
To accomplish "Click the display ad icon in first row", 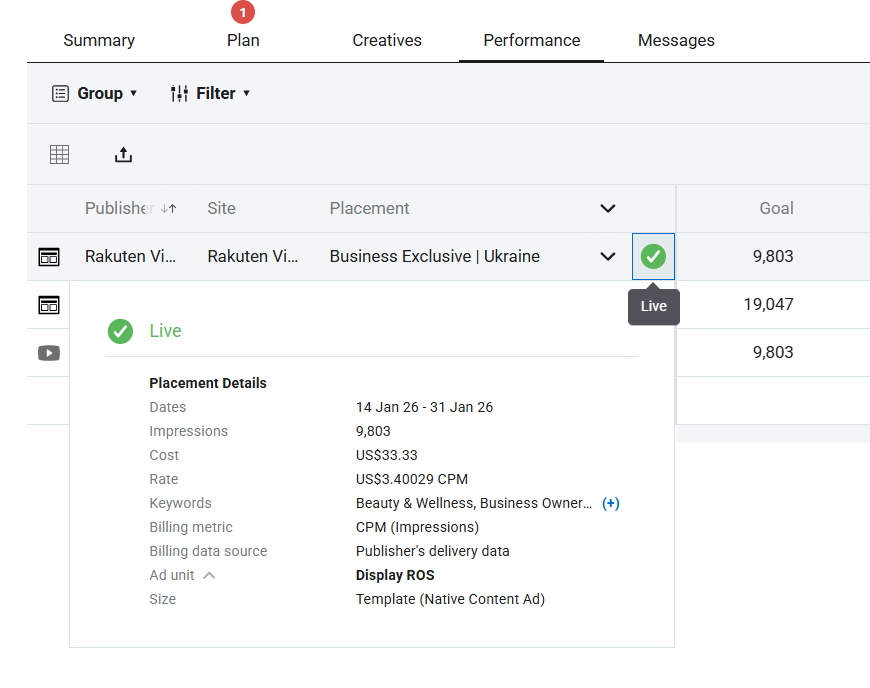I will 49,257.
